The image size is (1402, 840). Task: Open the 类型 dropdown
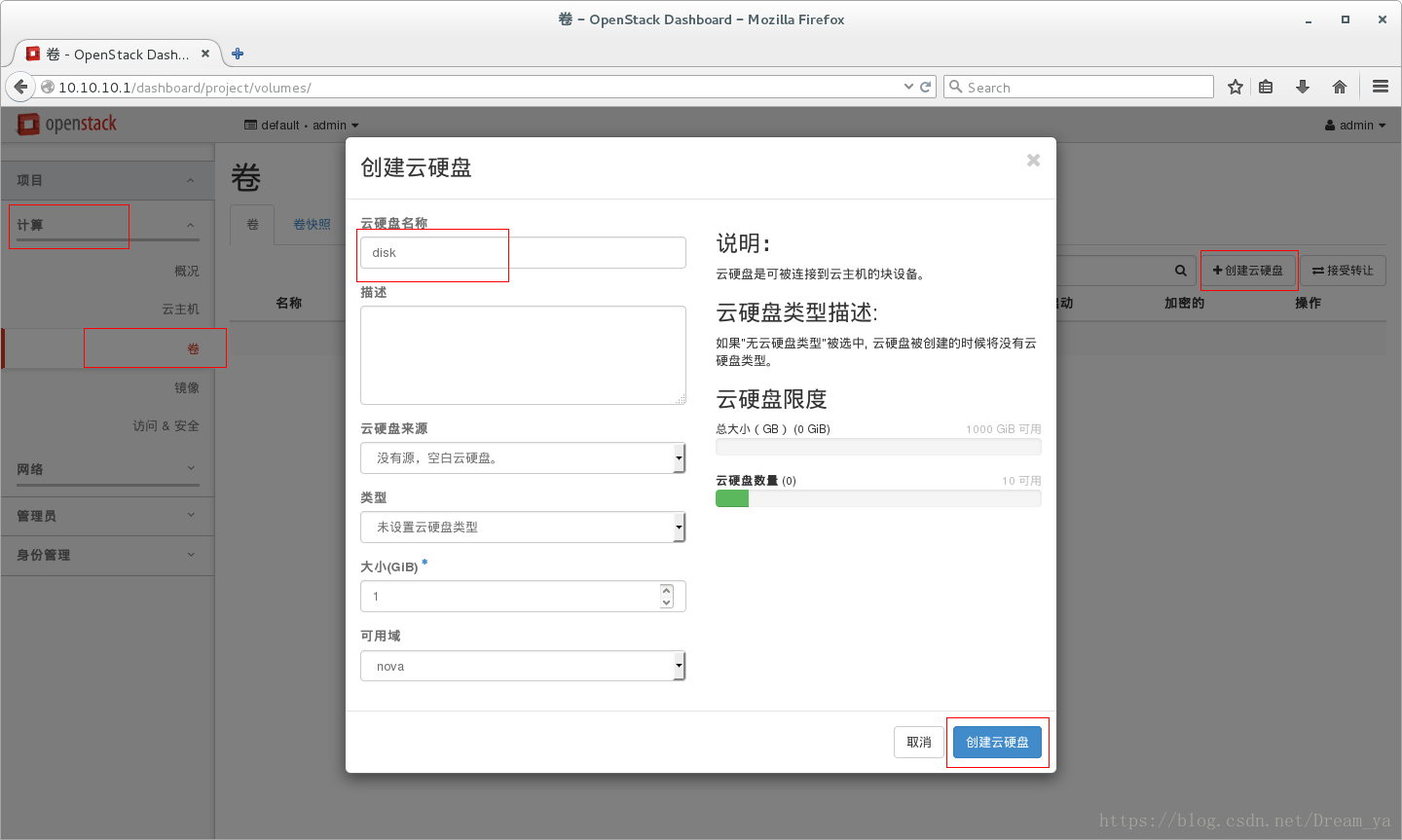coord(523,527)
